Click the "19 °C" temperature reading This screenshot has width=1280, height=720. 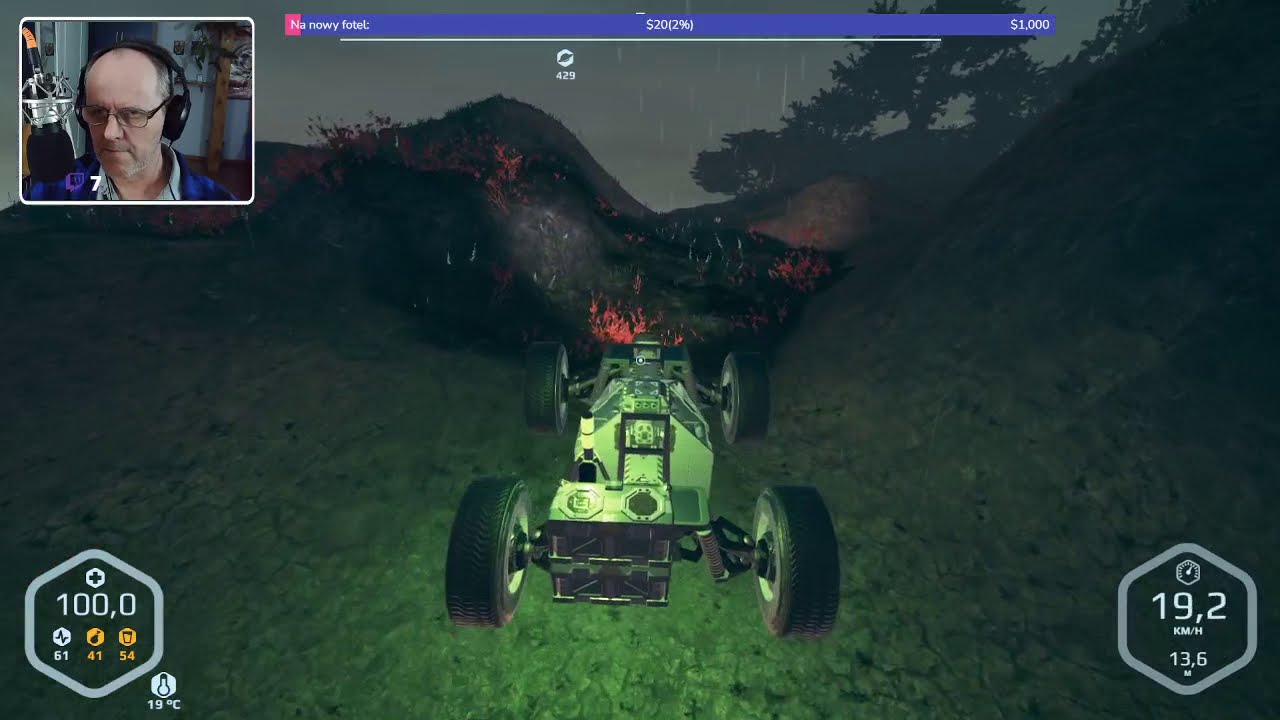click(164, 705)
